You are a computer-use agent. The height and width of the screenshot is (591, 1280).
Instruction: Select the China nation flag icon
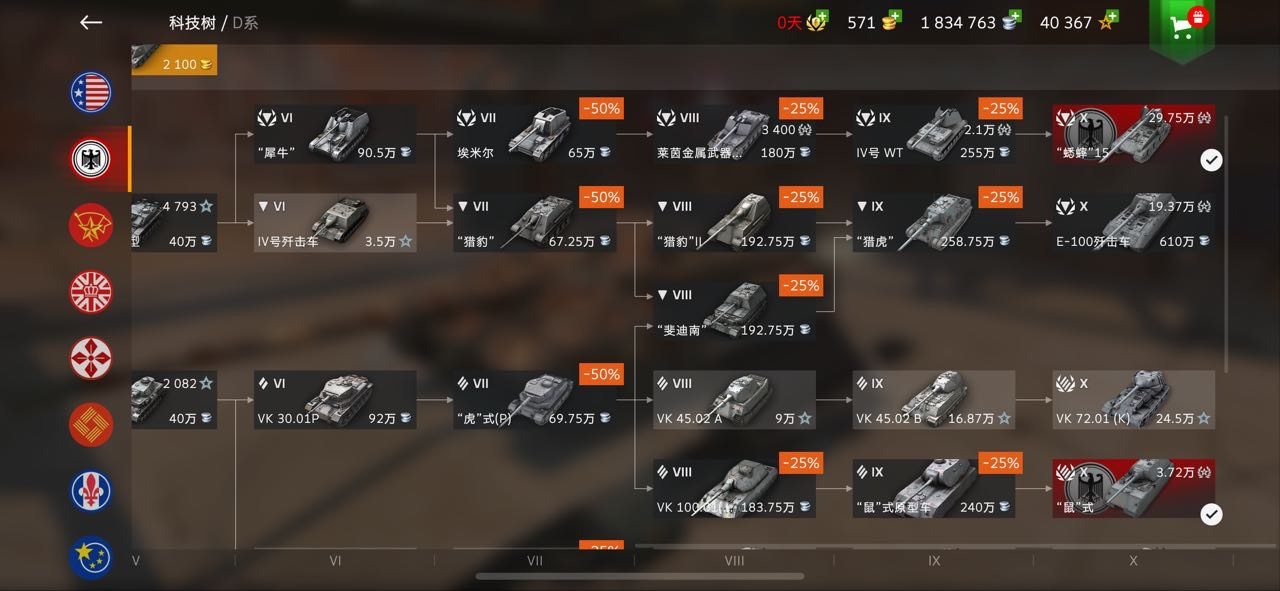91,425
